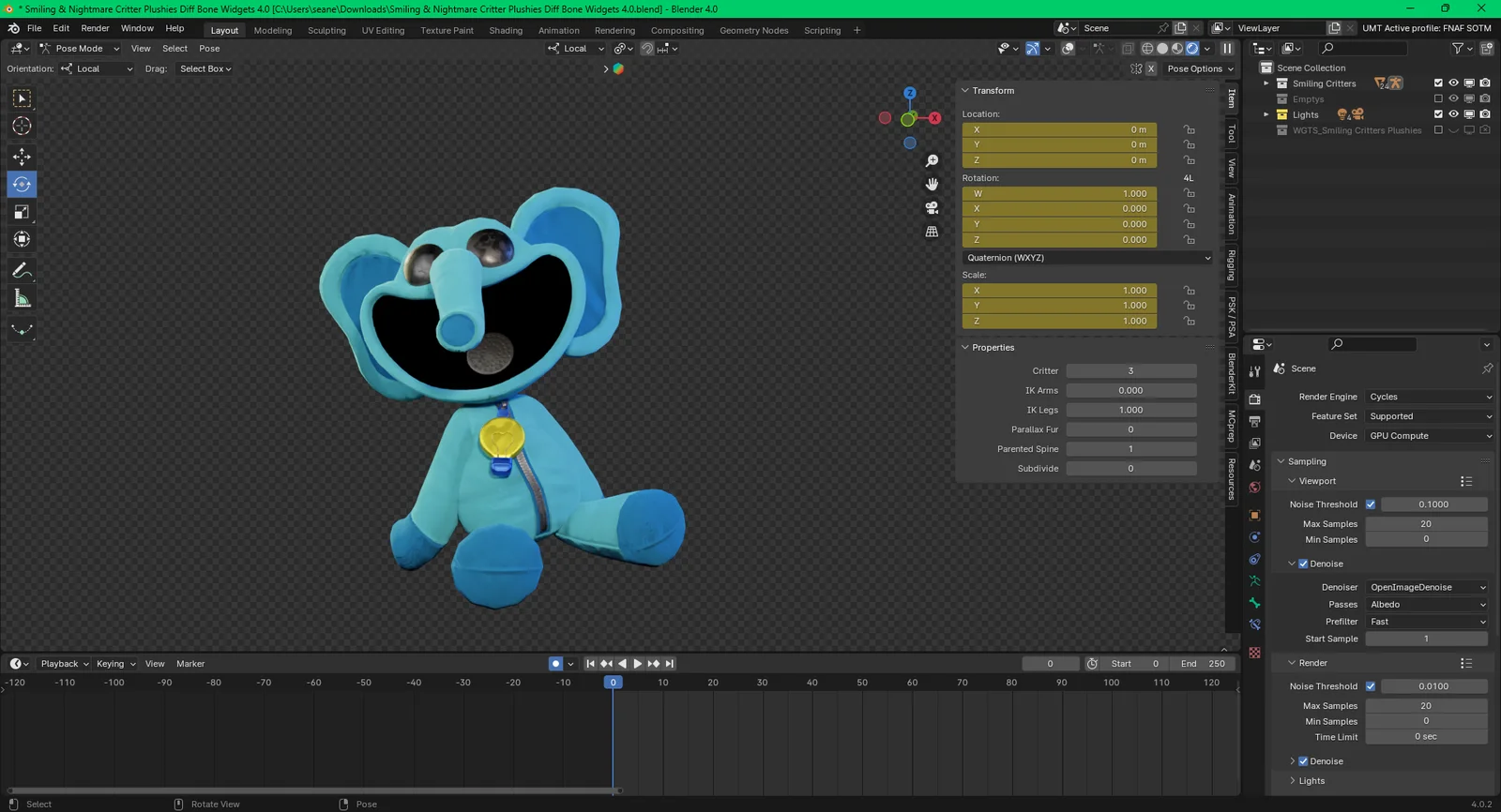Select the Measure ruler tool

click(x=22, y=299)
